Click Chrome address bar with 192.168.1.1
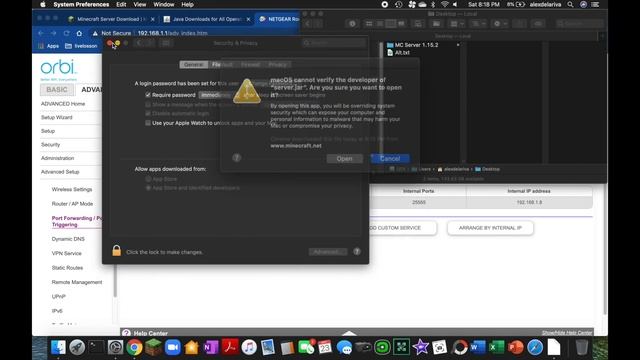 pos(196,33)
